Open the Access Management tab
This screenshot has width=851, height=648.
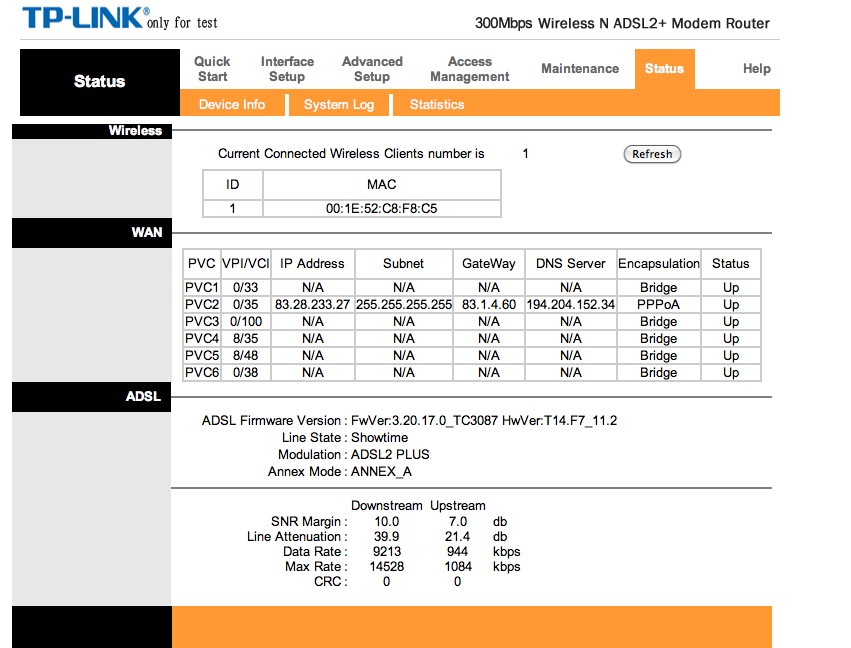click(x=470, y=69)
